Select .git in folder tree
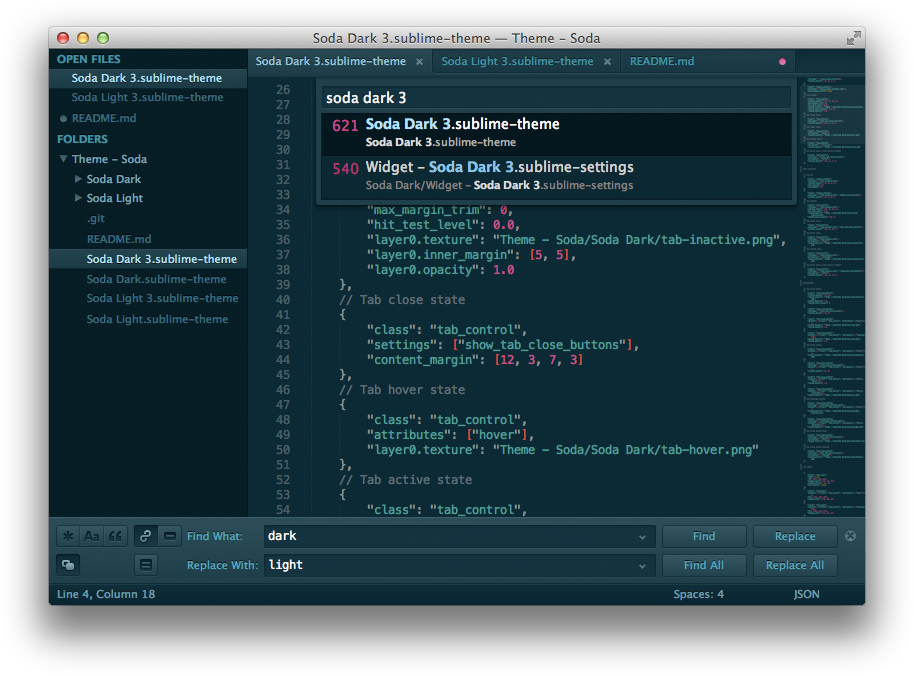The image size is (914, 676). [x=96, y=219]
